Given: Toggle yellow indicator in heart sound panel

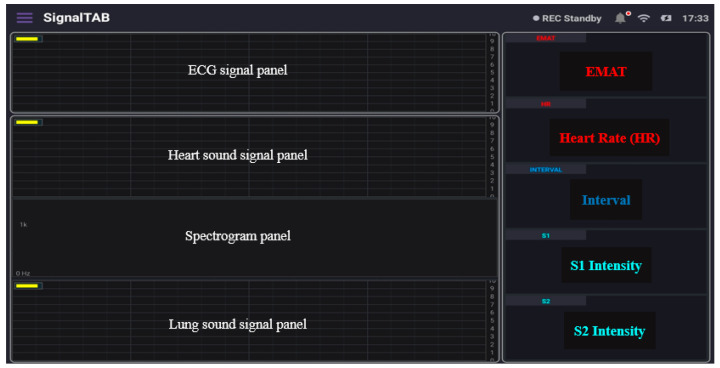Looking at the screenshot, I should (27, 122).
